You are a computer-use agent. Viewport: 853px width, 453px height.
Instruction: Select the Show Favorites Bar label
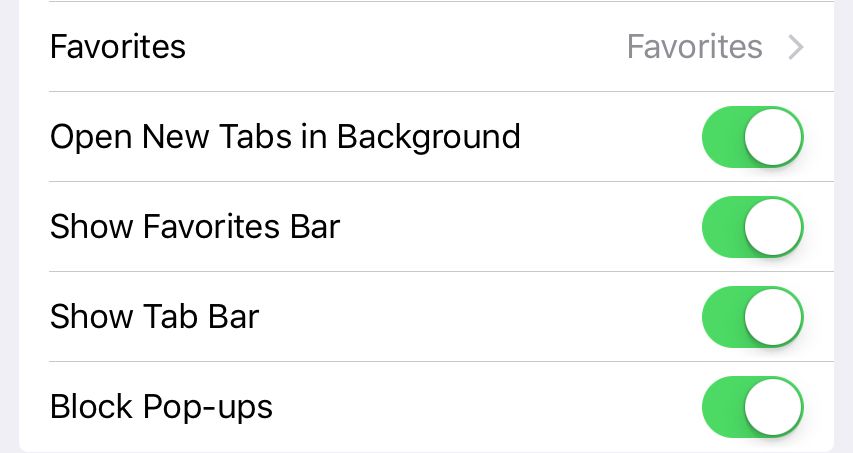[x=195, y=227]
